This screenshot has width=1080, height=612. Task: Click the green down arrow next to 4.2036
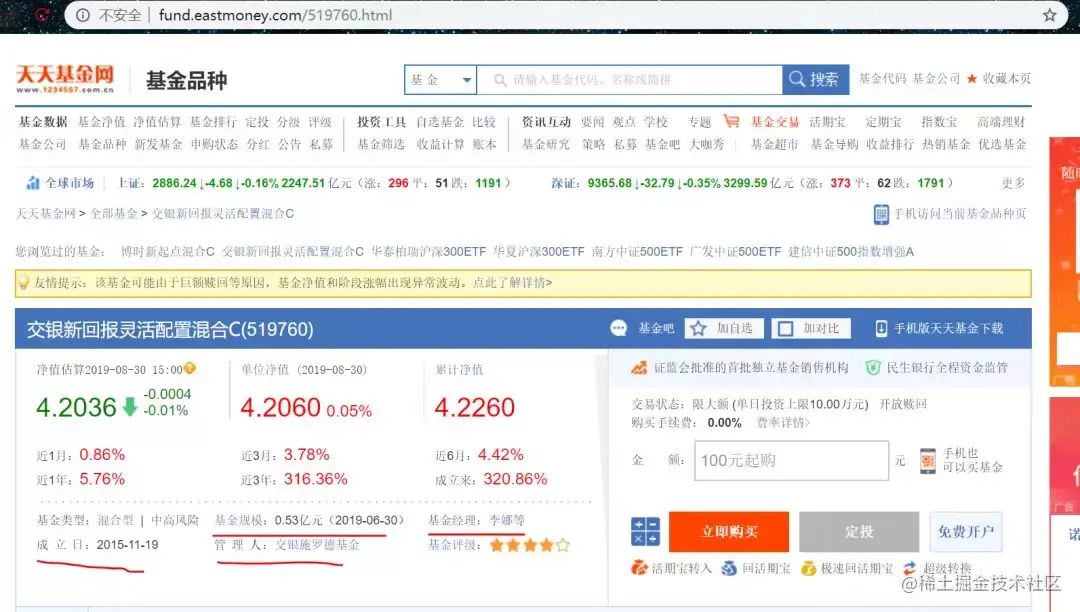point(129,408)
